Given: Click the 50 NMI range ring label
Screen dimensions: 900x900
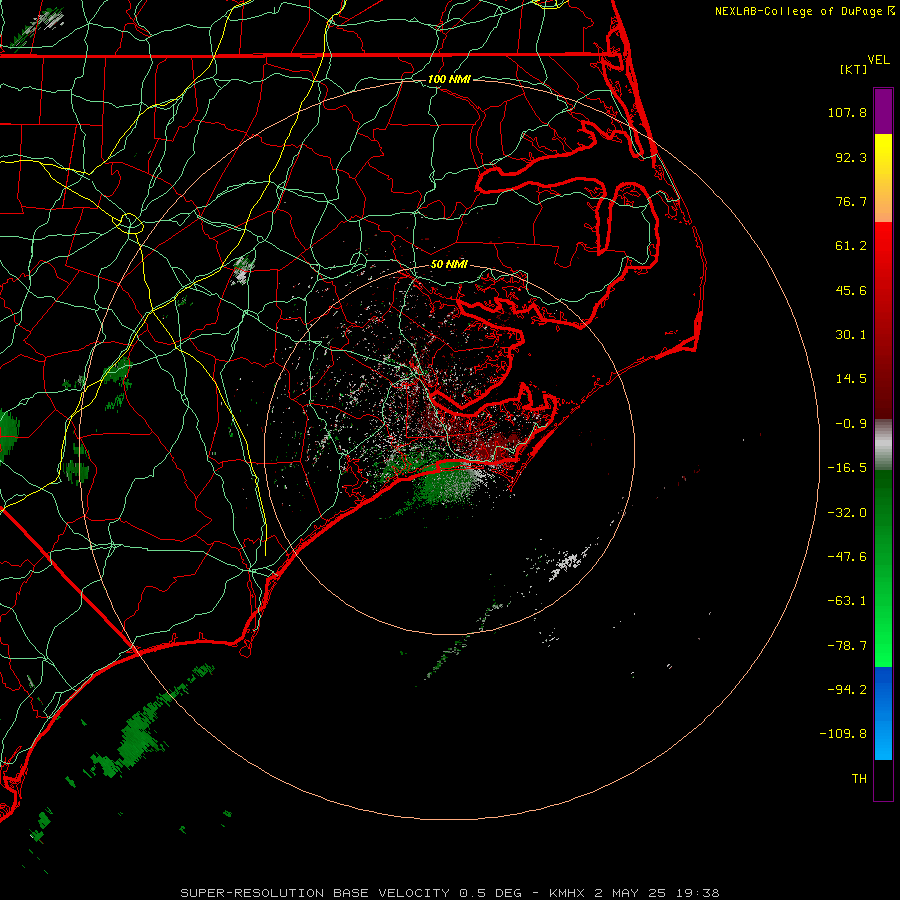Looking at the screenshot, I should point(449,264).
